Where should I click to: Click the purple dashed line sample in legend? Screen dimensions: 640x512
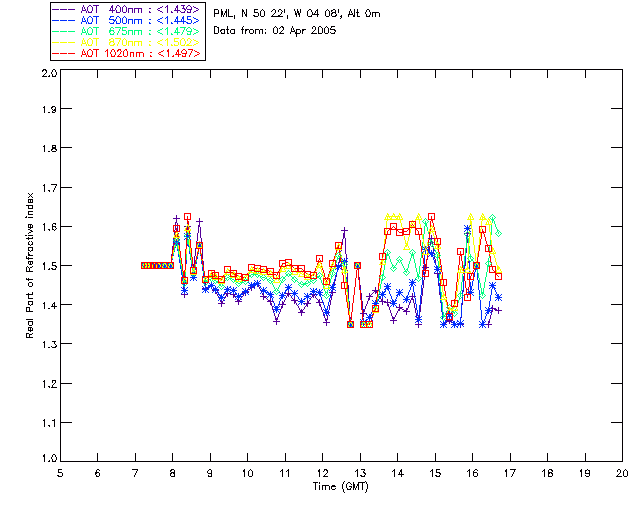pyautogui.click(x=64, y=10)
